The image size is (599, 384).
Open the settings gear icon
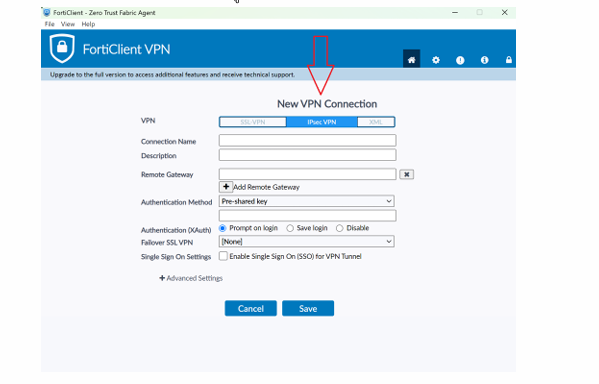pos(436,60)
